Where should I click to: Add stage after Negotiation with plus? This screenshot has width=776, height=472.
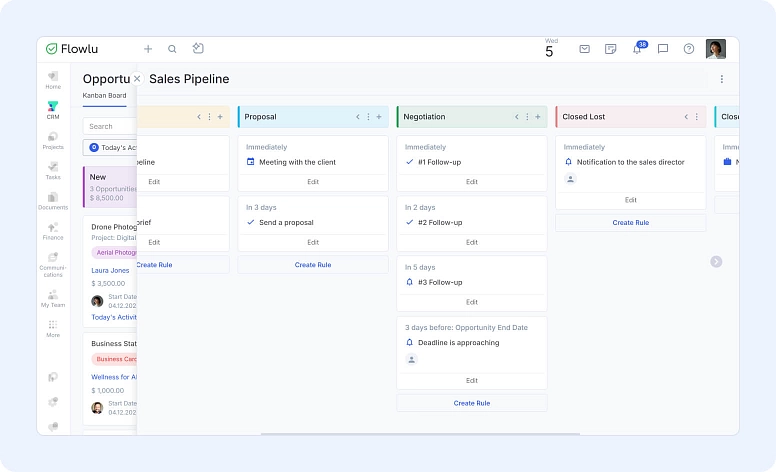tap(537, 117)
